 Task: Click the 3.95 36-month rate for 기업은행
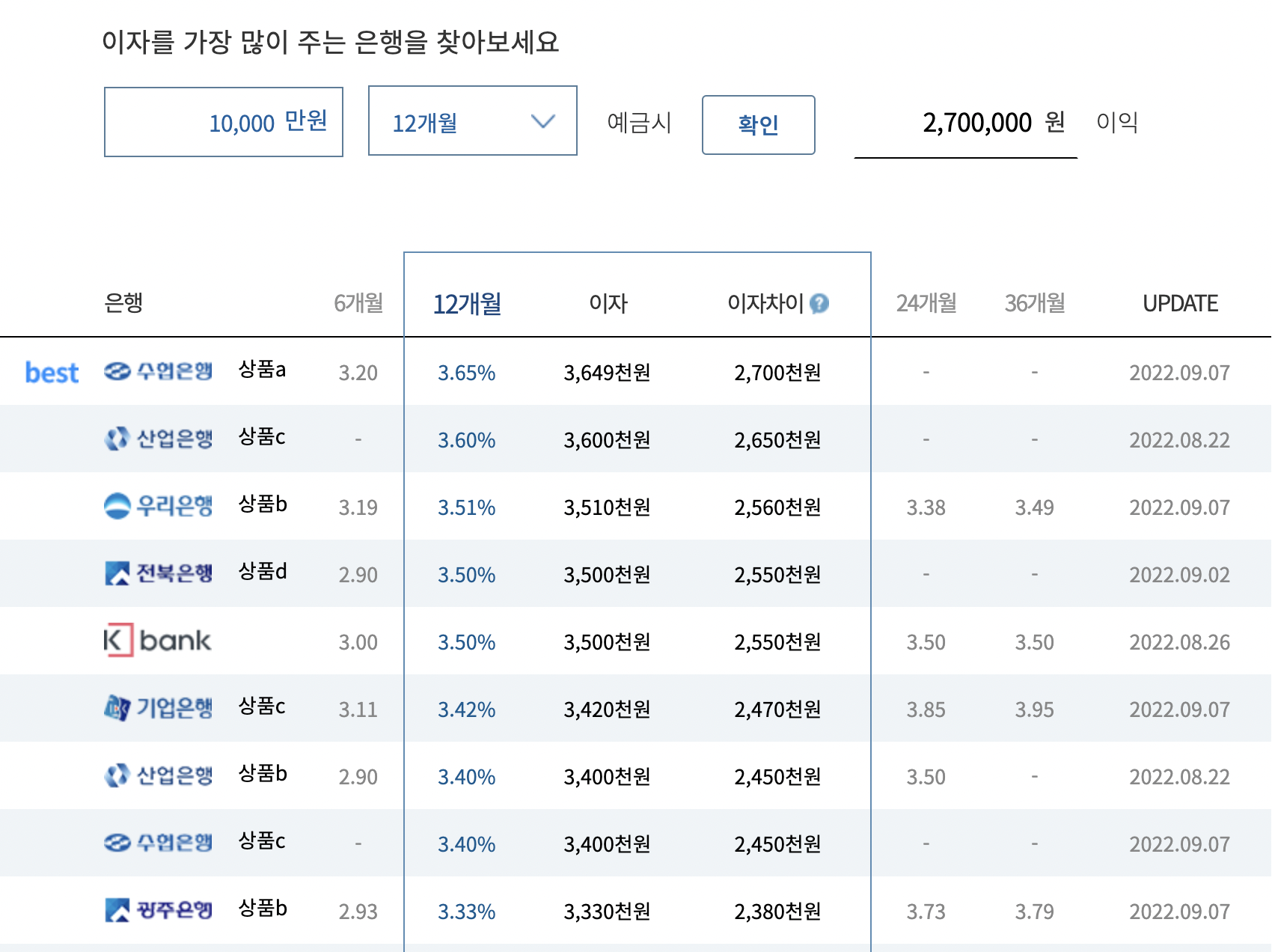(x=1035, y=710)
